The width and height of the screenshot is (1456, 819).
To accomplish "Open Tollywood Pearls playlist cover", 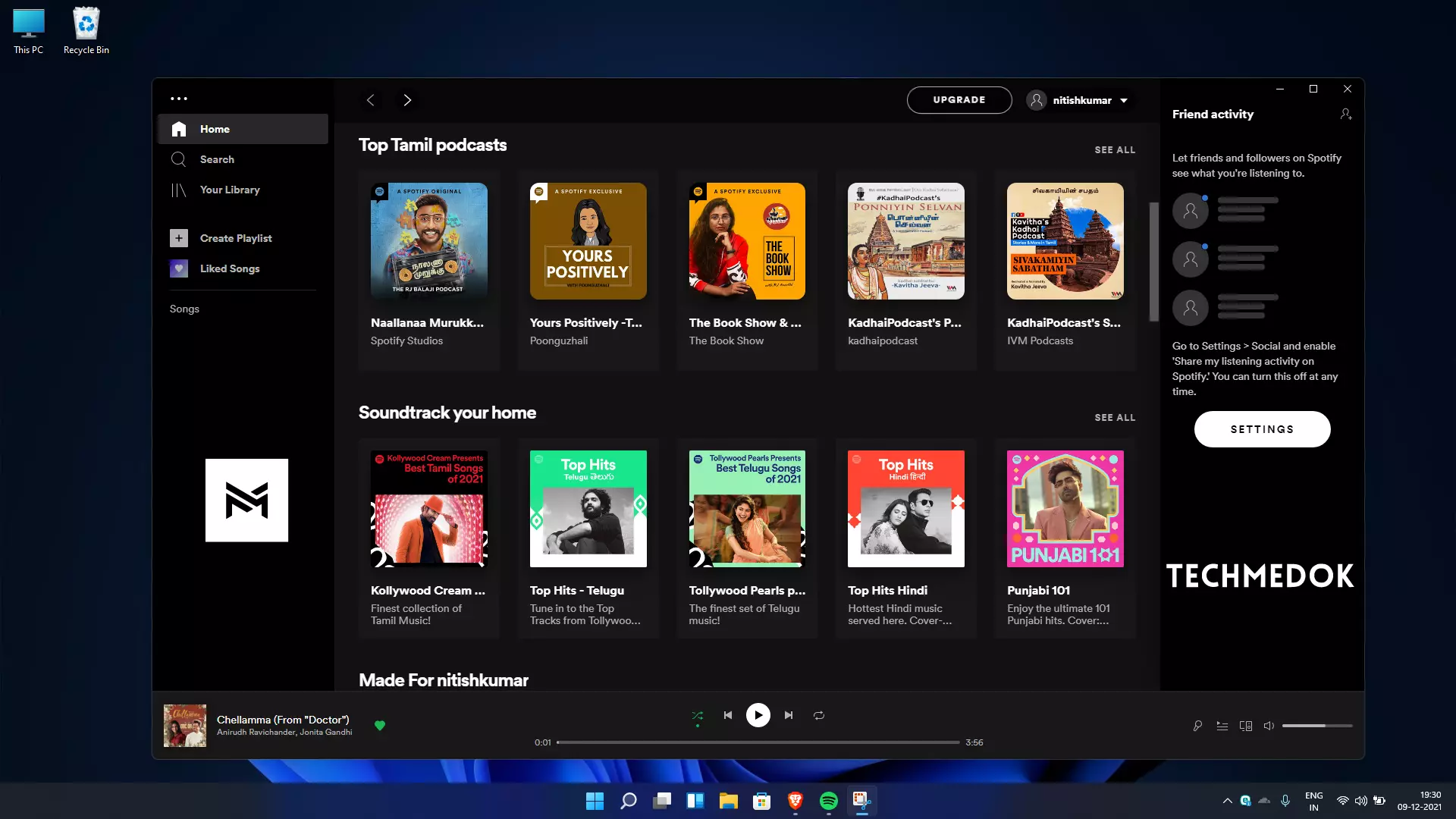I will 747,509.
